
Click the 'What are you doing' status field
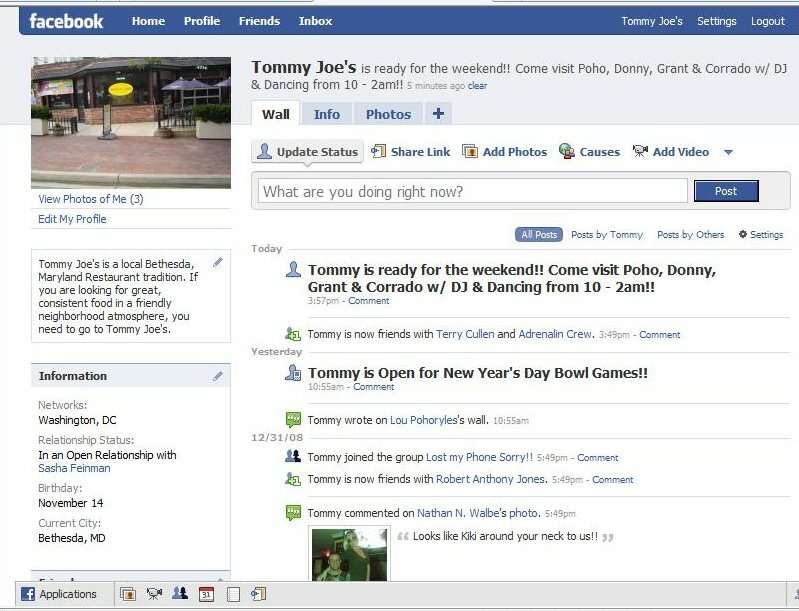click(472, 191)
